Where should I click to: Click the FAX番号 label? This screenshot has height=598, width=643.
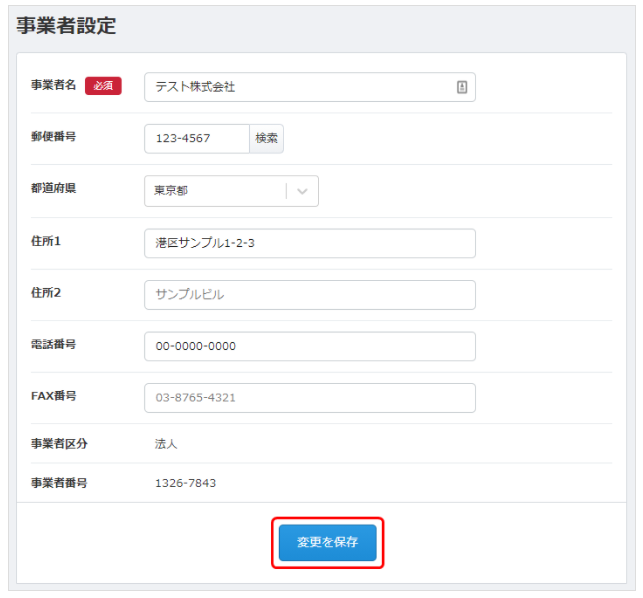(x=53, y=396)
